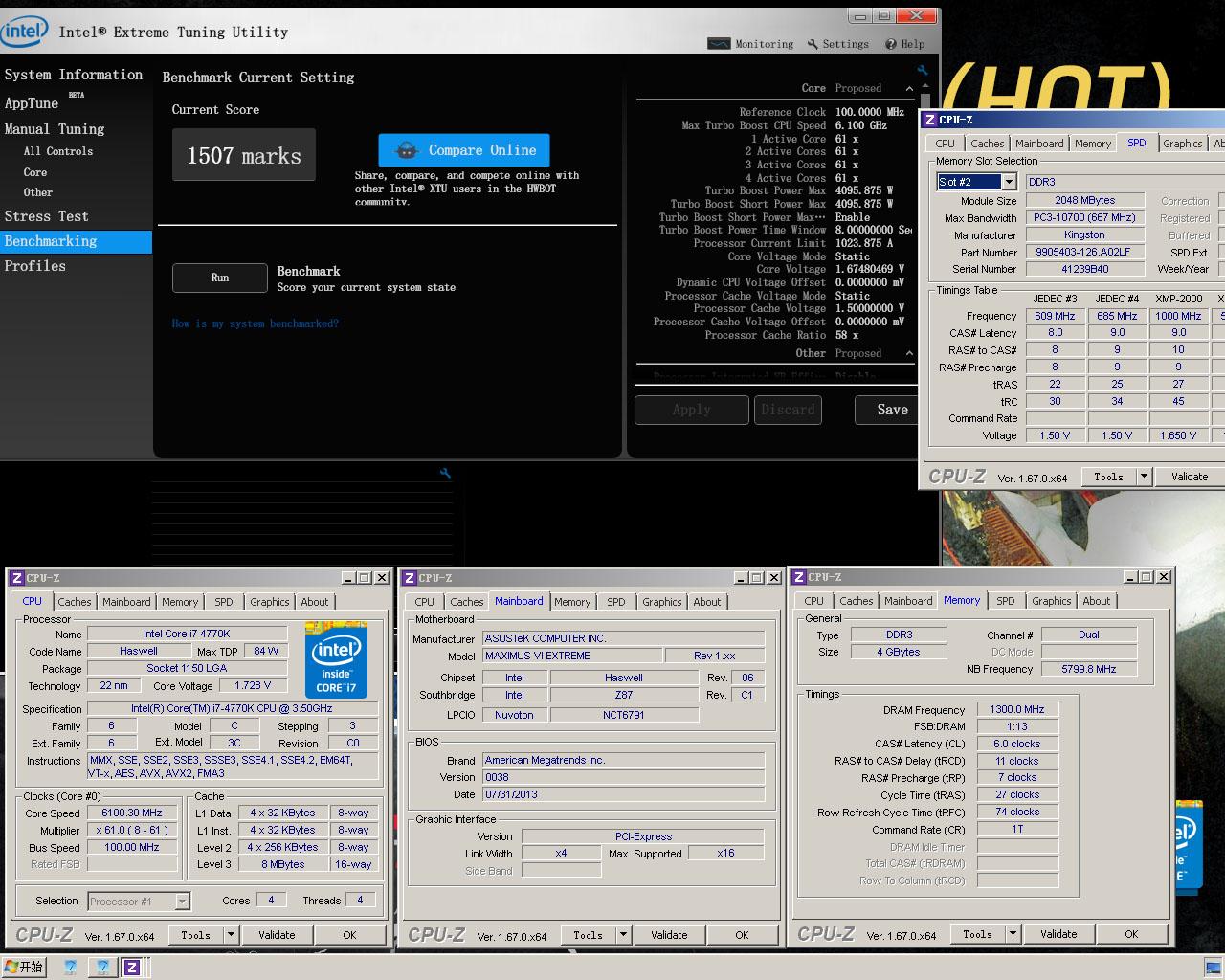Click the NB Frequency value 5799.8 MHz
Viewport: 1225px width, 980px height.
pyautogui.click(x=1088, y=669)
